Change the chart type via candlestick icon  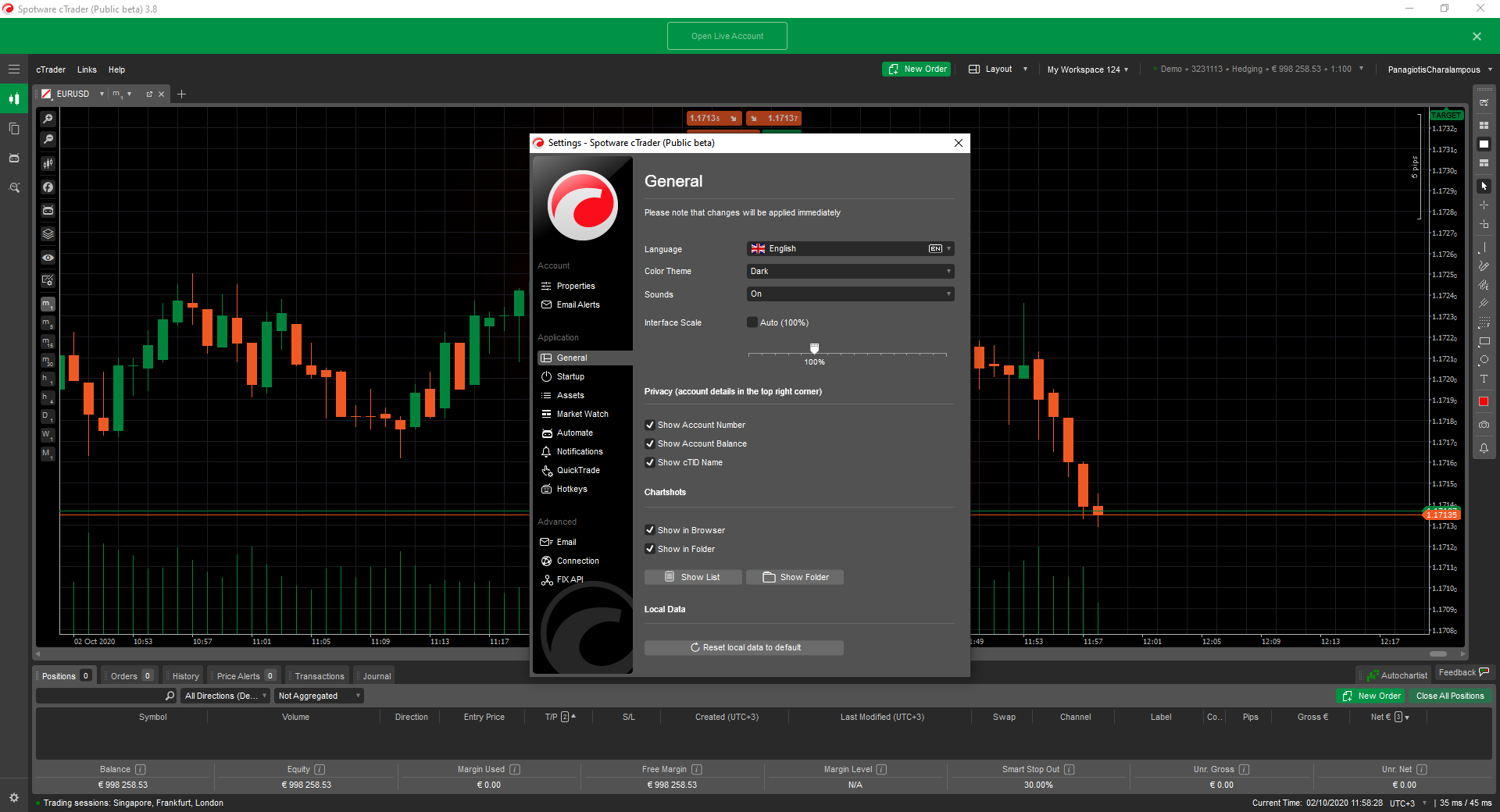tap(48, 163)
